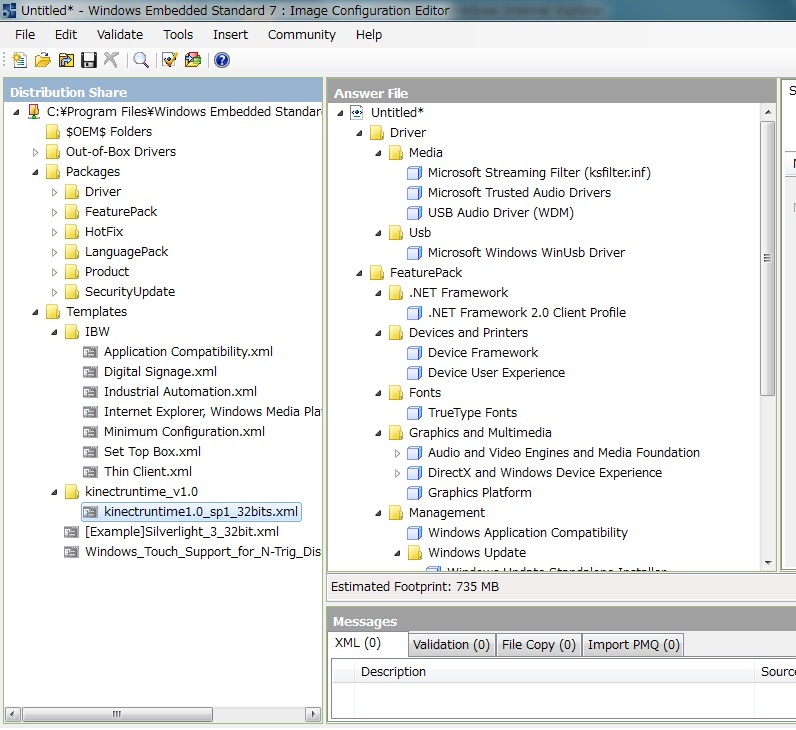Click the USB Audio Driver (WDM) package icon
This screenshot has height=730, width=796.
[x=414, y=213]
